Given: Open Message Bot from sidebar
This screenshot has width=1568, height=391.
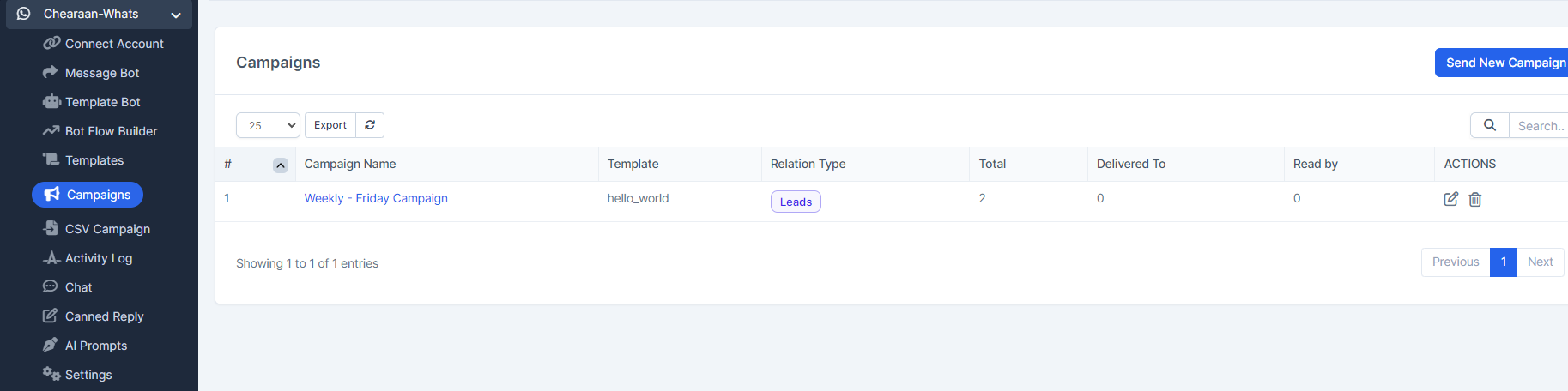Looking at the screenshot, I should [x=101, y=73].
